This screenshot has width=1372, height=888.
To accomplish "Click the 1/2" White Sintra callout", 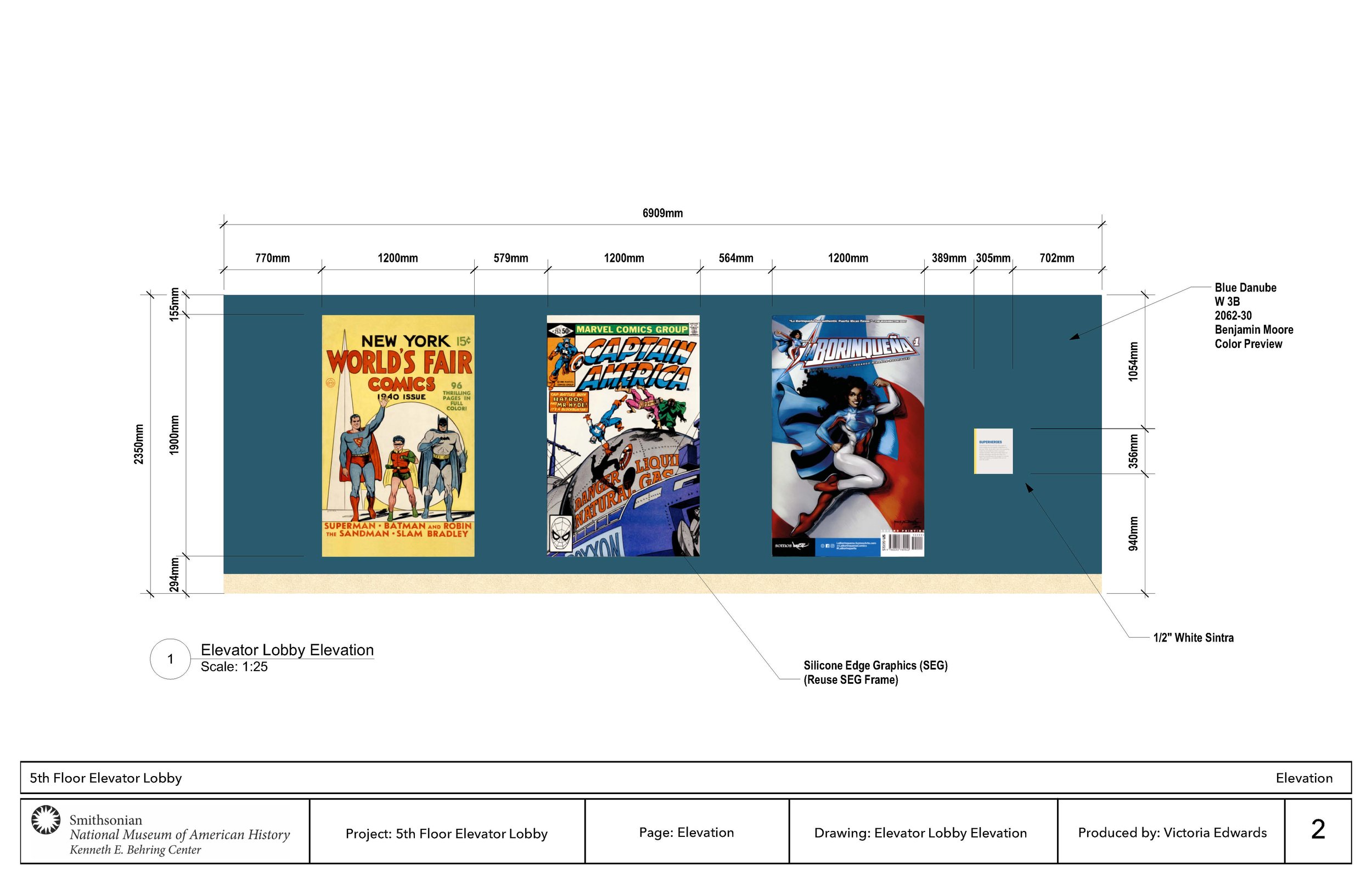I will pos(1193,637).
